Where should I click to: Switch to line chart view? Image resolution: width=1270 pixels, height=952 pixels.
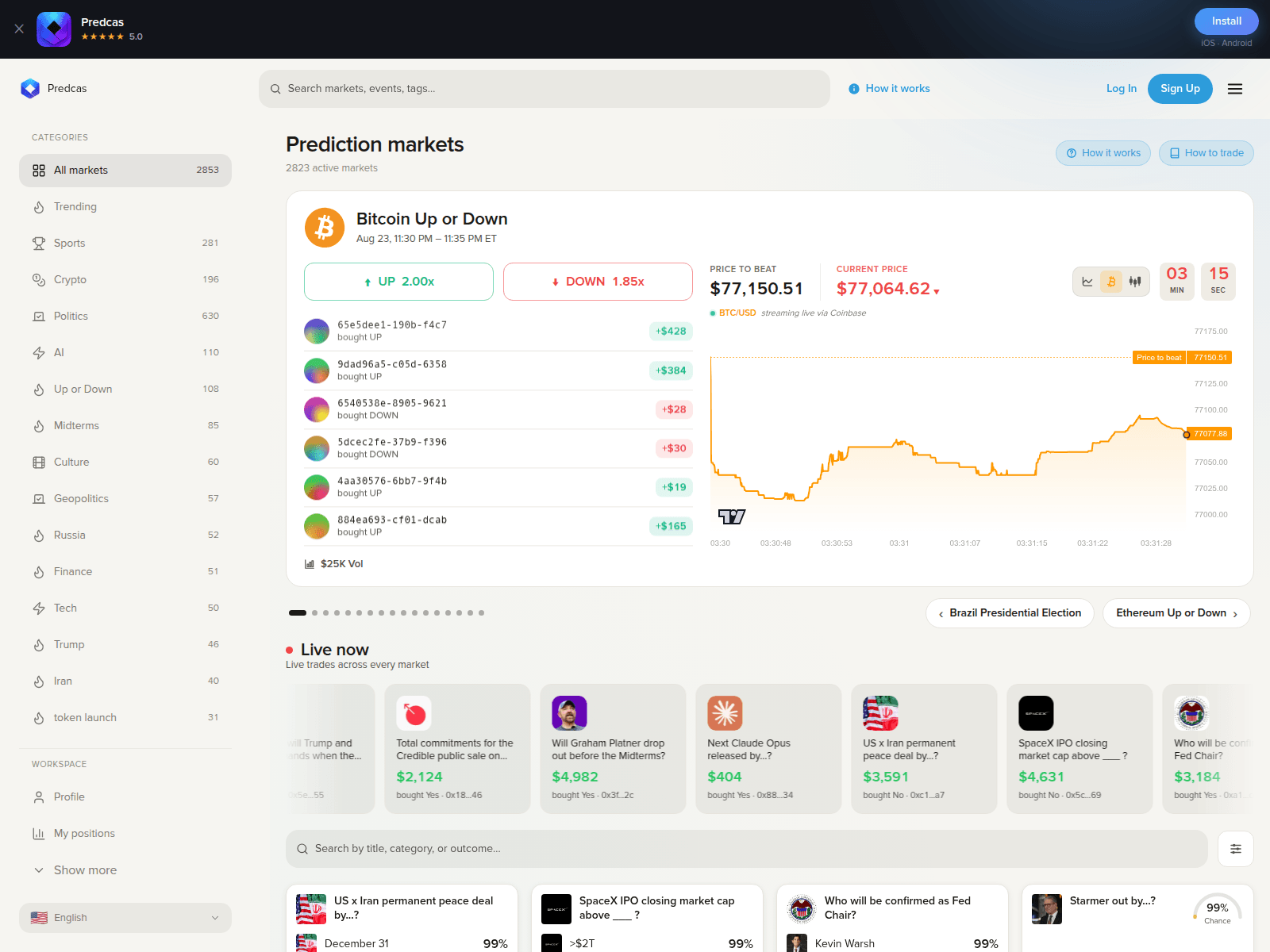(x=1087, y=282)
